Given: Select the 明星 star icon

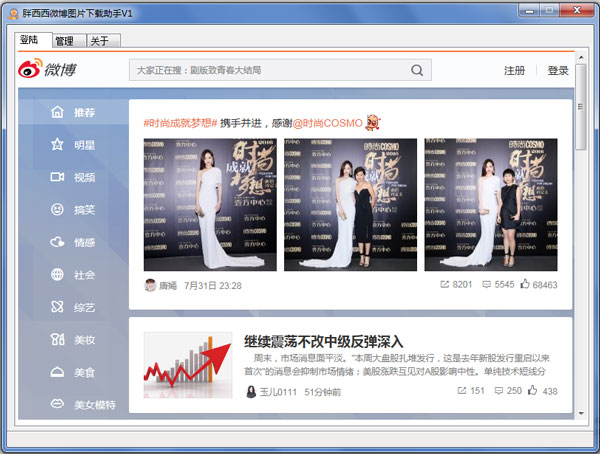Looking at the screenshot, I should 58,145.
